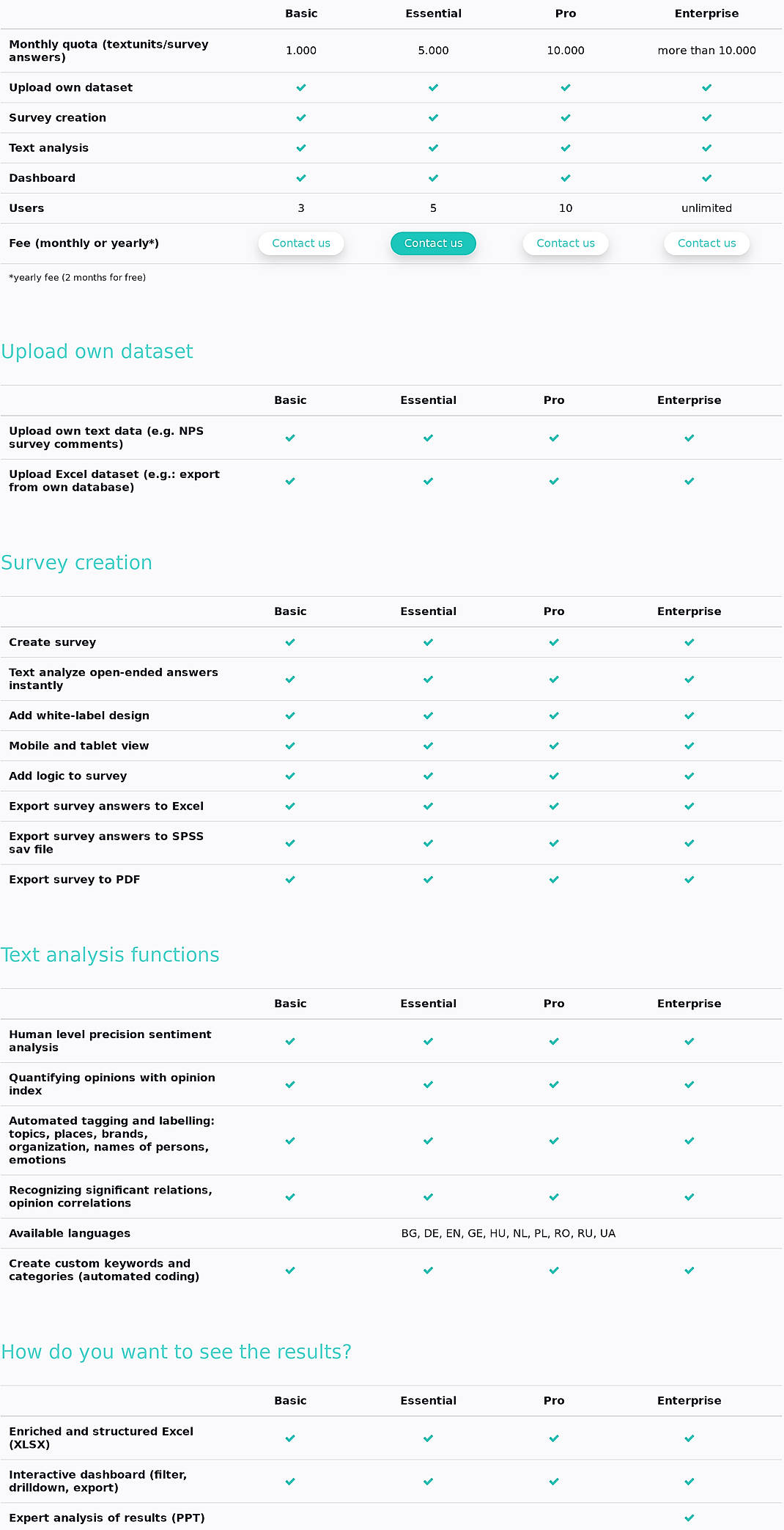This screenshot has height=1530, width=784.
Task: Click Basic checkmark for Add white-label design
Action: tap(290, 716)
